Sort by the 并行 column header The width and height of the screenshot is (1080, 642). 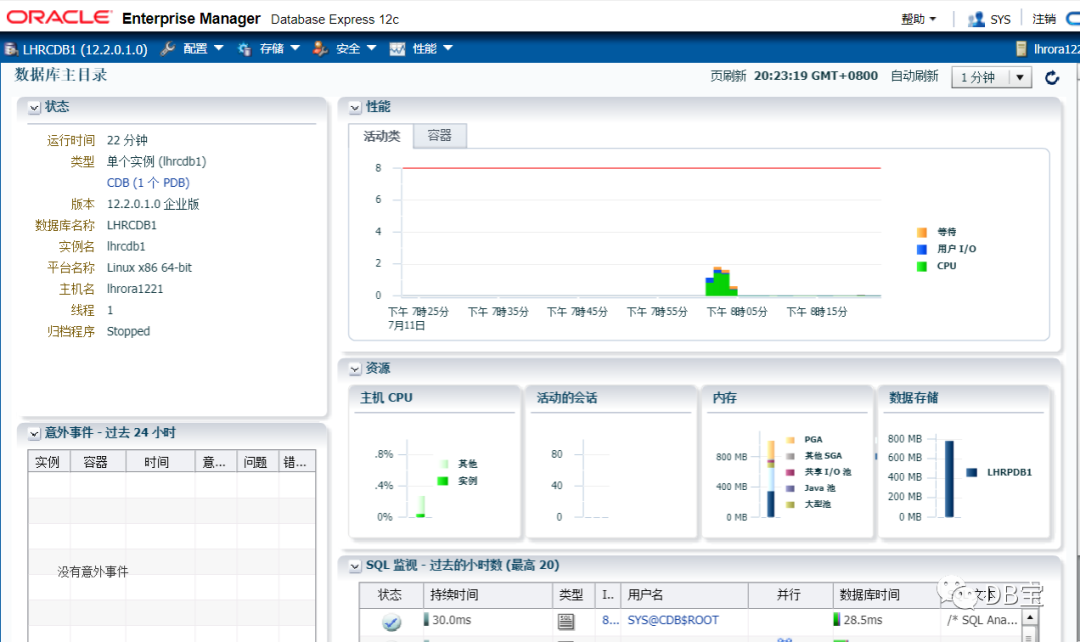791,594
